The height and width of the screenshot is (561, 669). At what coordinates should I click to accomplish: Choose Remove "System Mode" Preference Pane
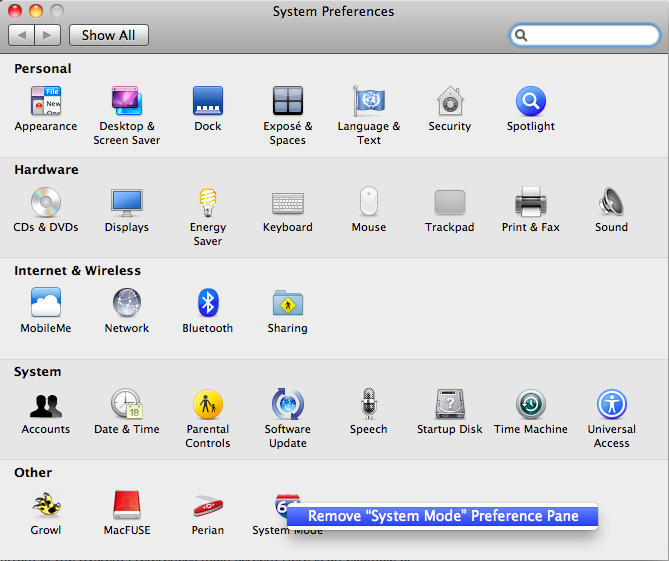(x=442, y=516)
